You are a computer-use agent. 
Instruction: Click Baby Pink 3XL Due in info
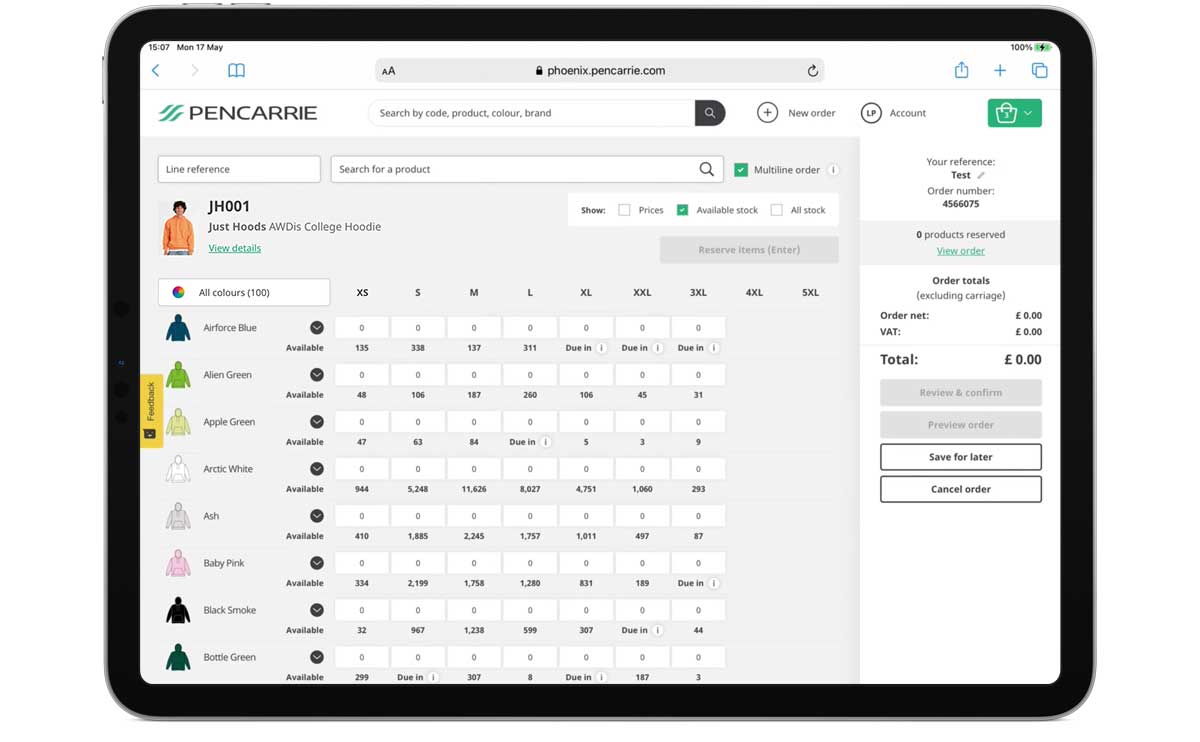click(714, 583)
